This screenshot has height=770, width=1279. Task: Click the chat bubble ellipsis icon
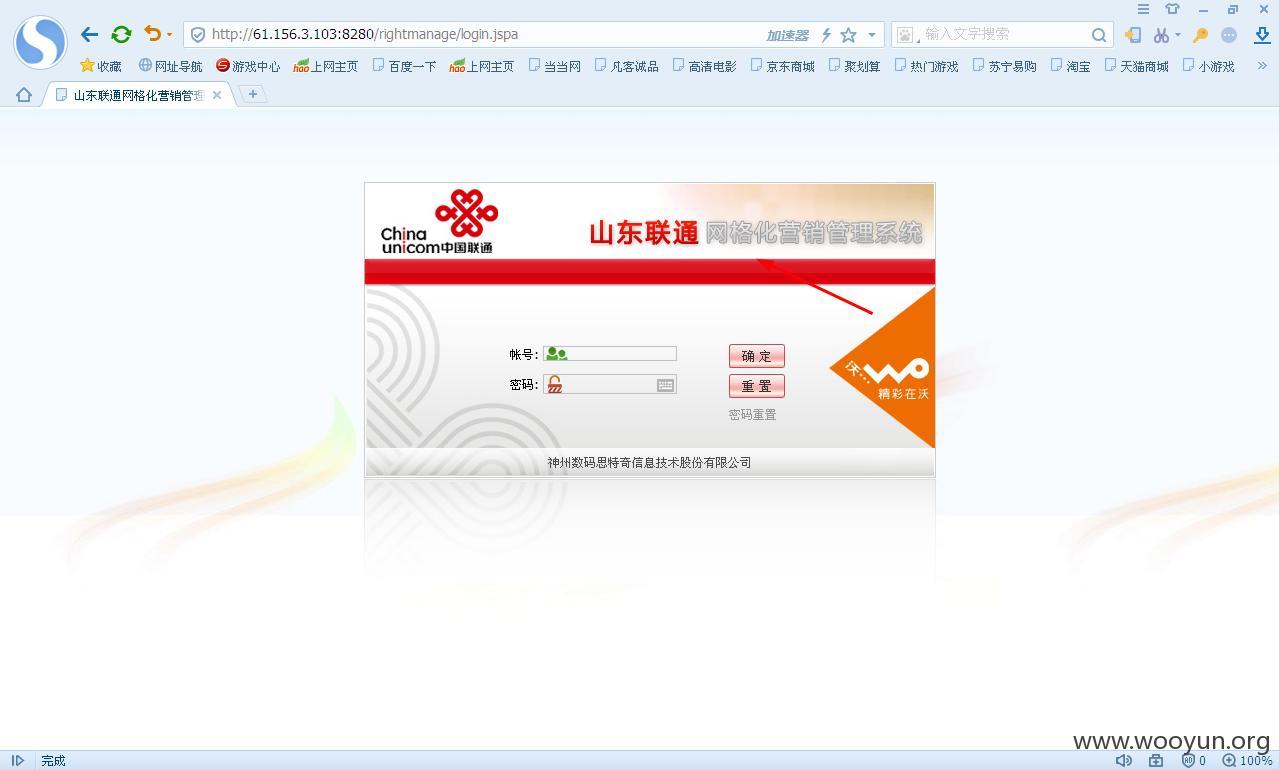[x=1229, y=35]
